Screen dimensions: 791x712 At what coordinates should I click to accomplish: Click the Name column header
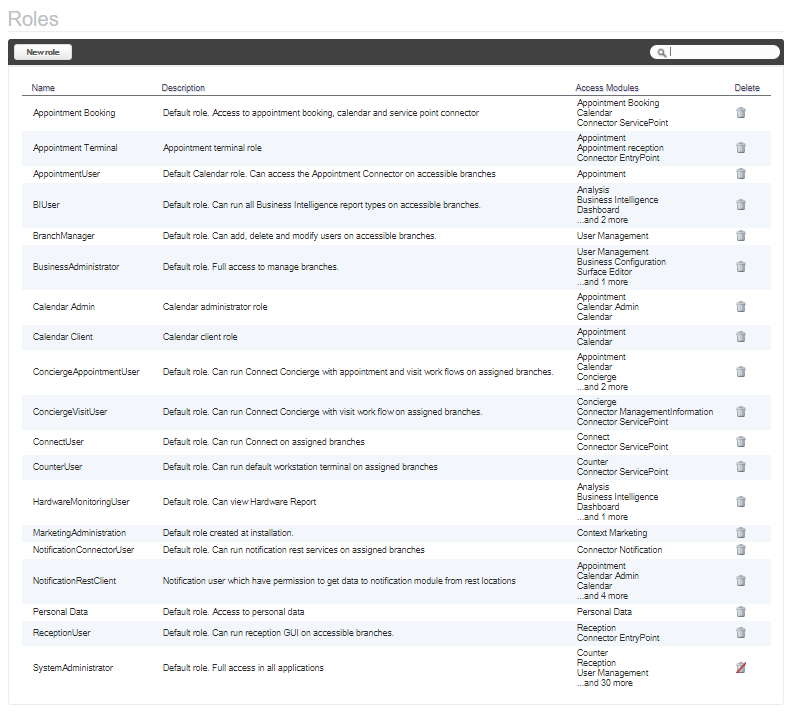pos(43,88)
